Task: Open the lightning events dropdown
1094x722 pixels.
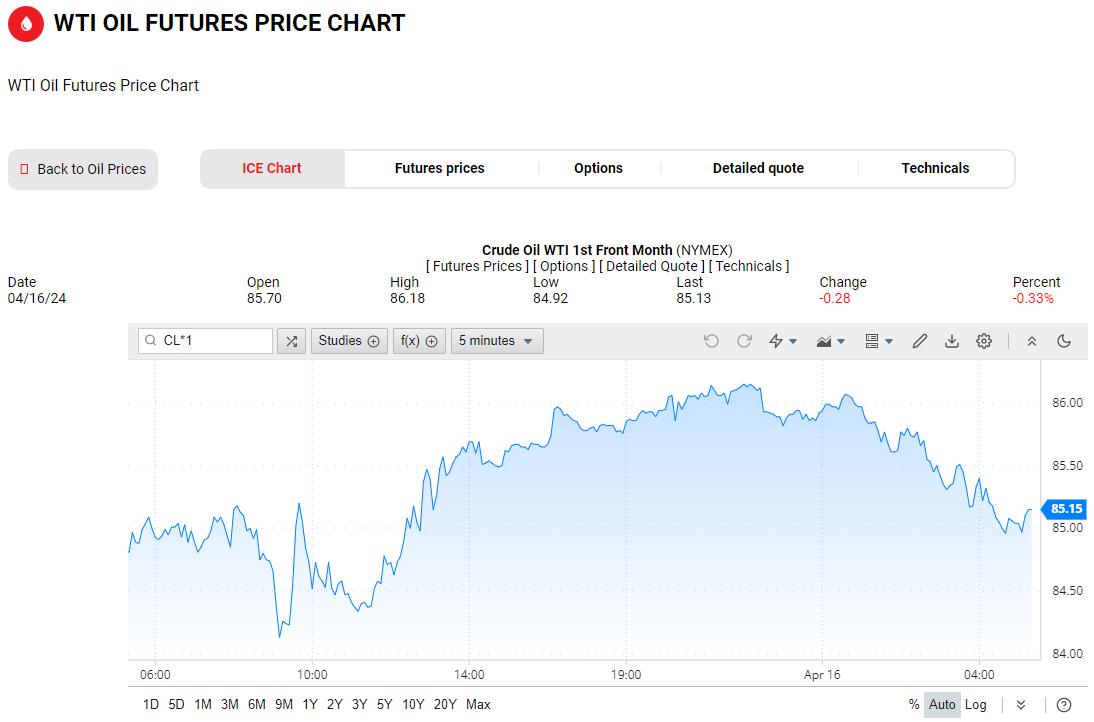Action: [x=783, y=341]
